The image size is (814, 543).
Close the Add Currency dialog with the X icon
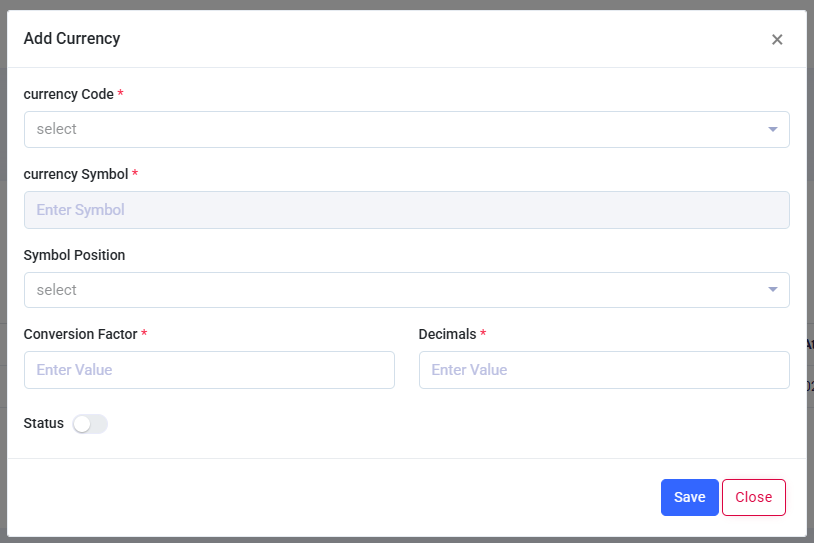(x=777, y=40)
